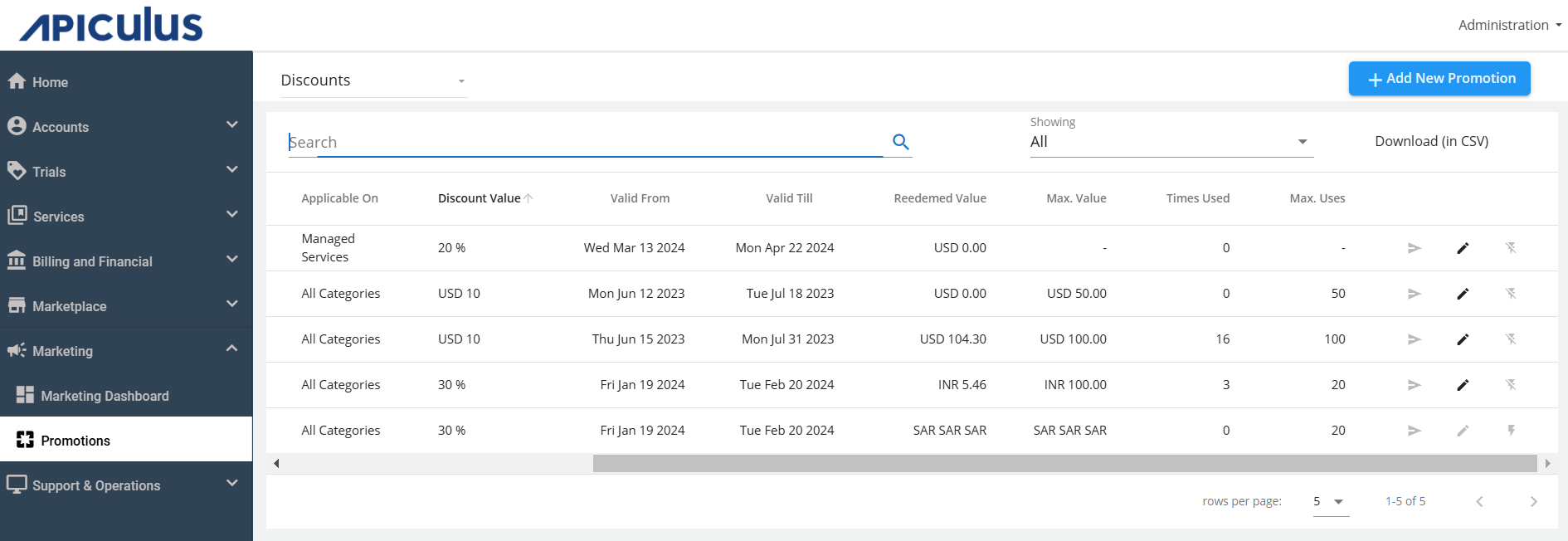1568x541 pixels.
Task: Activate the SAR SAR SAR promotion
Action: 1512,431
